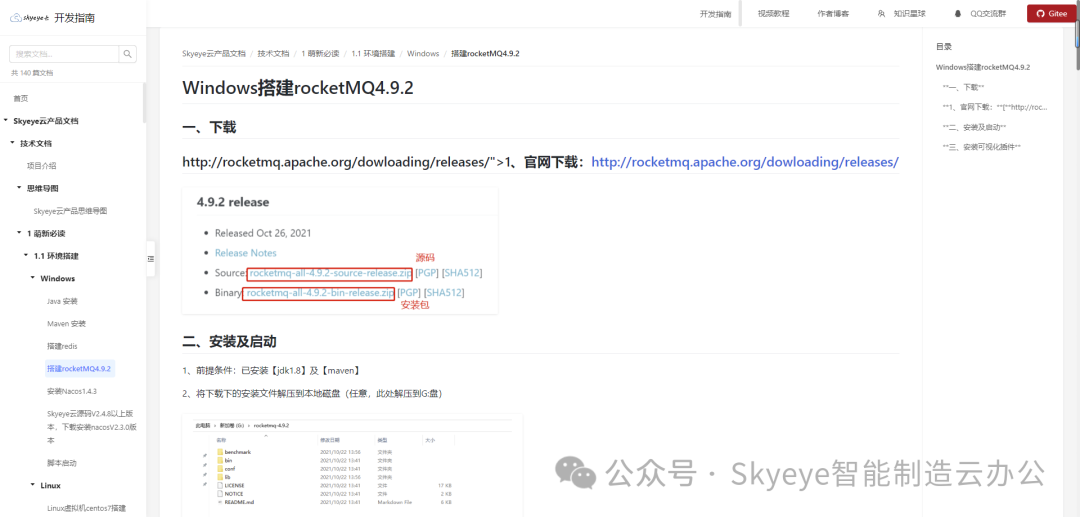Click the 二、安装及启动 heading
This screenshot has width=1080, height=517.
(229, 341)
